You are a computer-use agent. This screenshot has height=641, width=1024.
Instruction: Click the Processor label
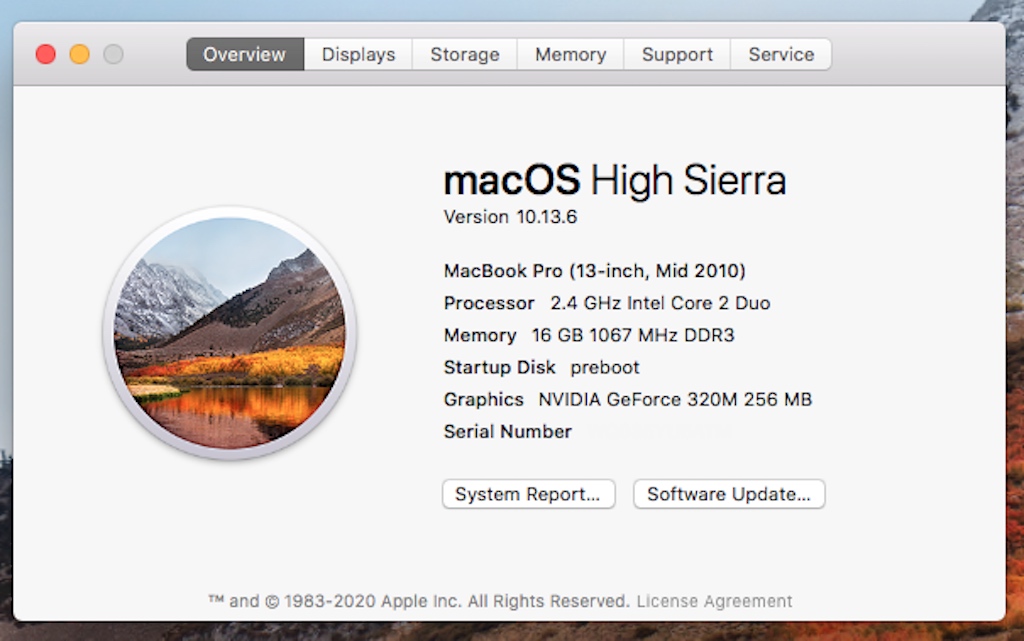488,303
